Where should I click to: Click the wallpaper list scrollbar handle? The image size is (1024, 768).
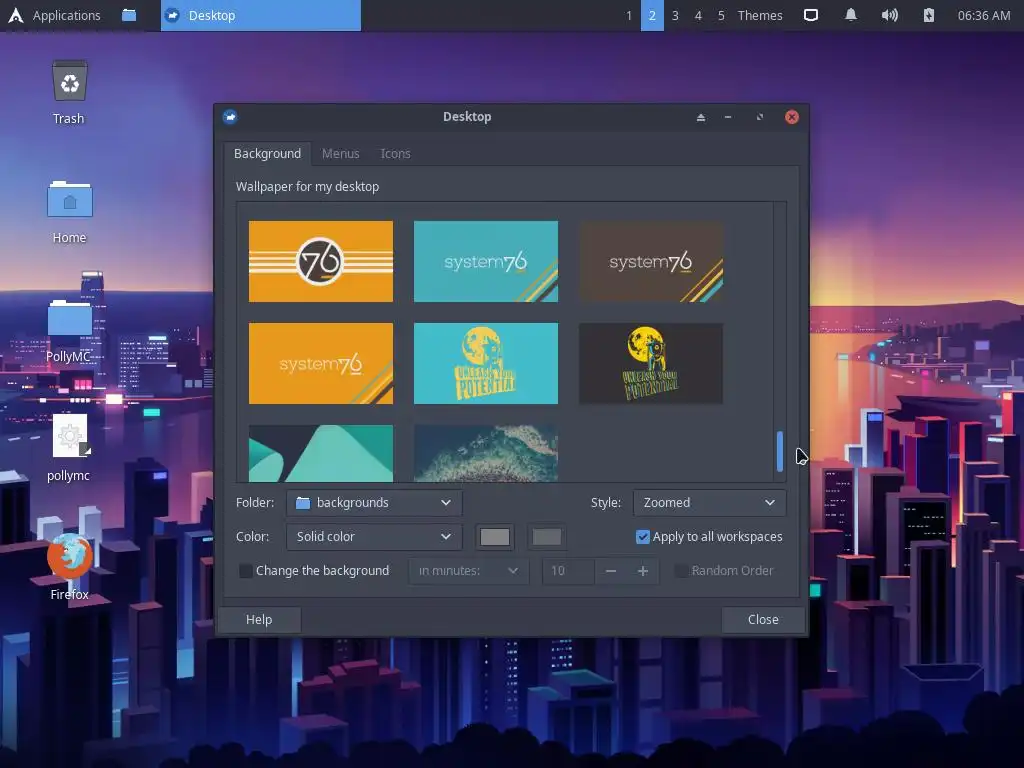[780, 451]
